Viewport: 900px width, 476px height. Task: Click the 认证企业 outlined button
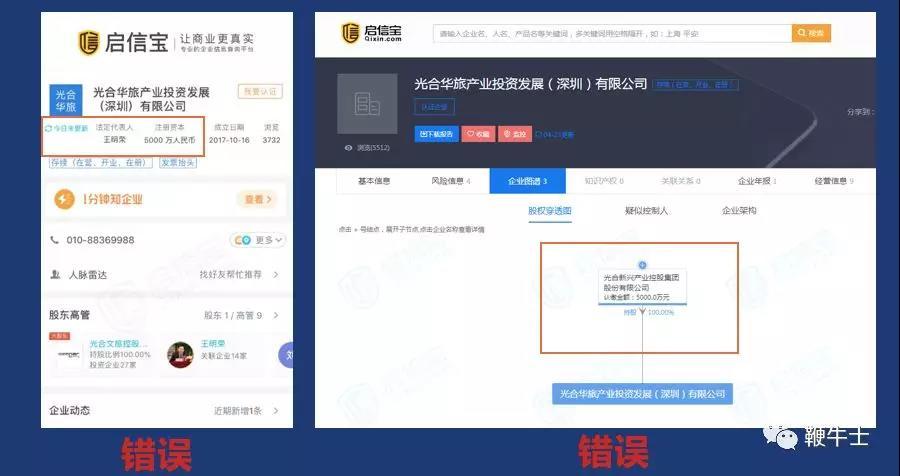pyautogui.click(x=435, y=107)
